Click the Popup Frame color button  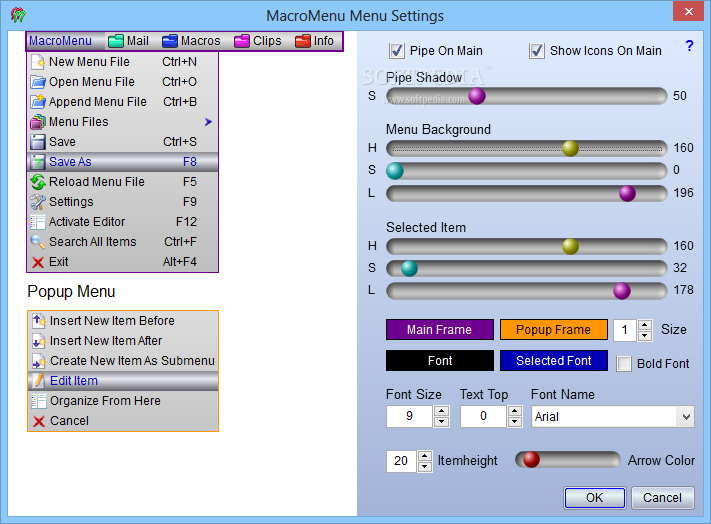pos(554,330)
